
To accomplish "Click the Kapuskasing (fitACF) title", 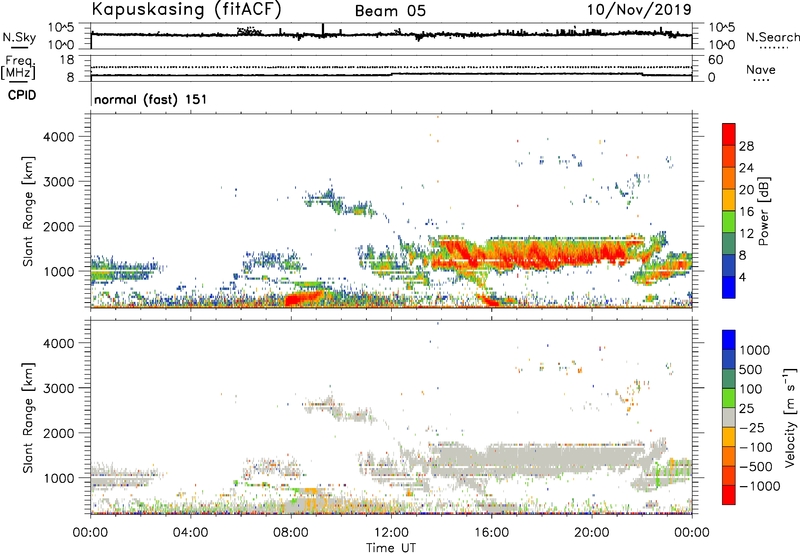I will (186, 10).
